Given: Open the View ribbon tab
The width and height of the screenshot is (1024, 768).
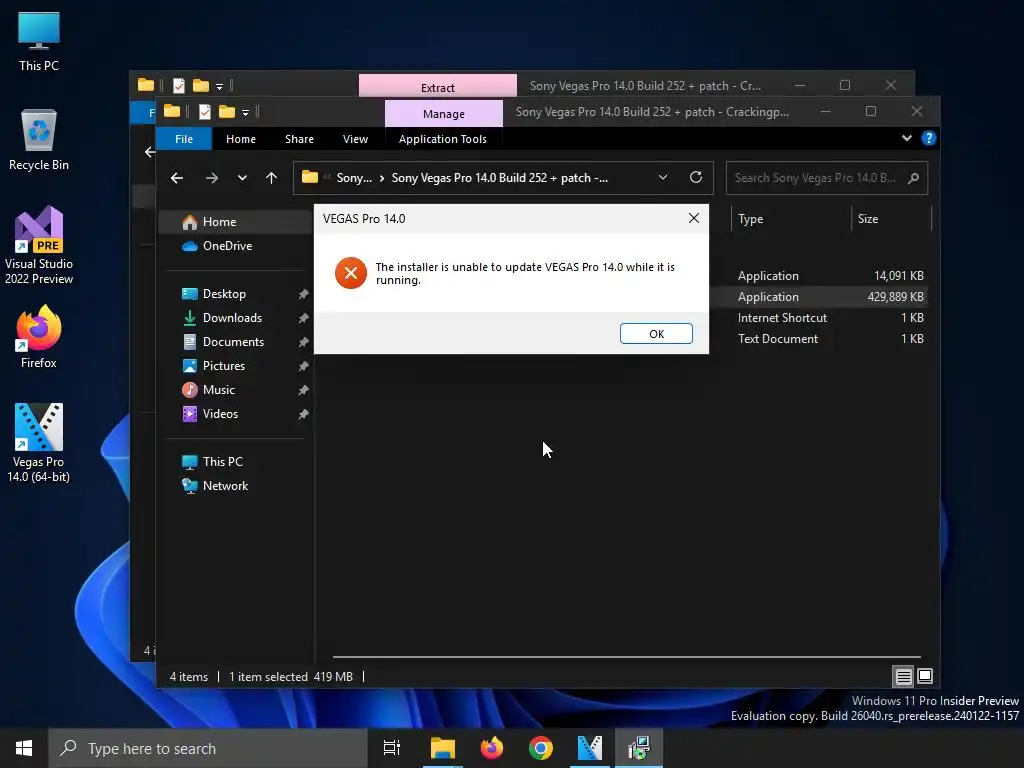Looking at the screenshot, I should point(355,139).
